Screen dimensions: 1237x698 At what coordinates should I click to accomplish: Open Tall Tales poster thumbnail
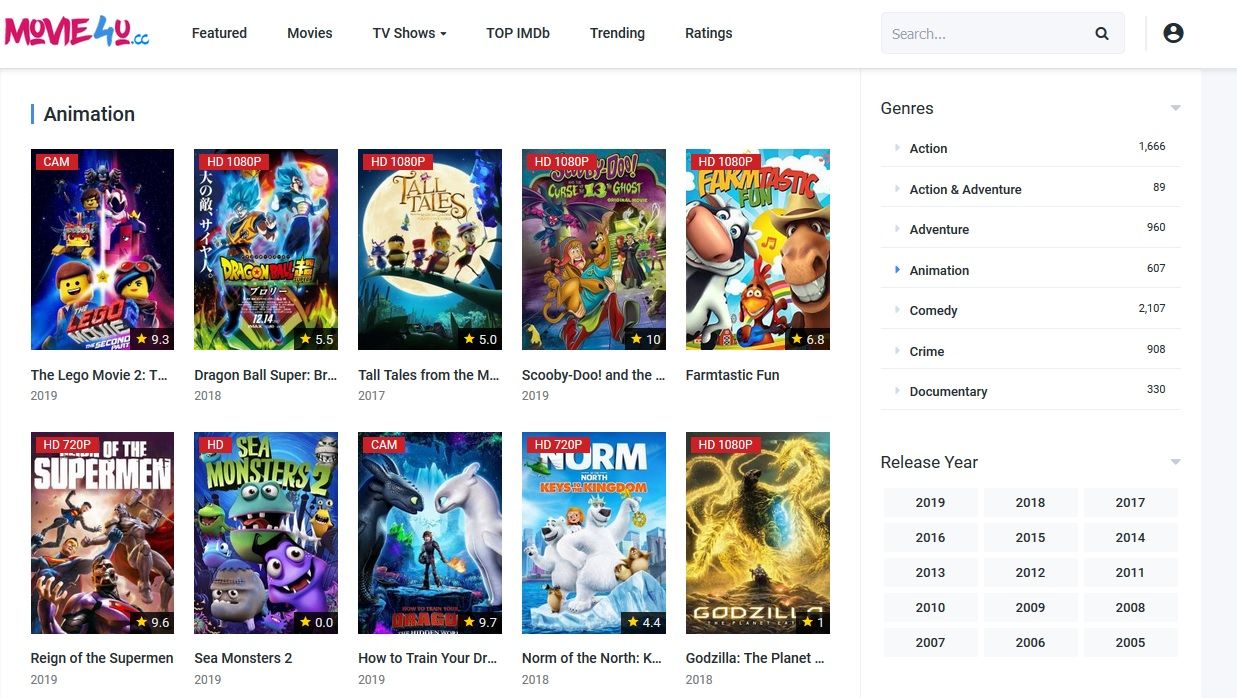430,250
